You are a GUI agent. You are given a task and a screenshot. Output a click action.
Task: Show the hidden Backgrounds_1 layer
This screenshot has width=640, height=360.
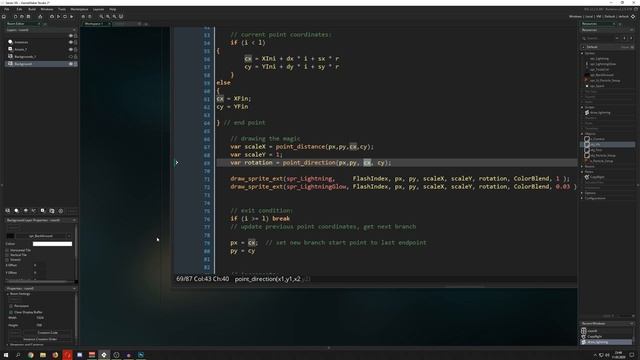tap(71, 57)
